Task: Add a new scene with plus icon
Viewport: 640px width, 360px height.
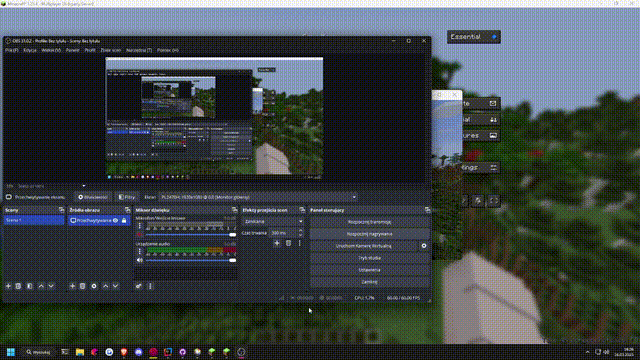Action: pyautogui.click(x=8, y=286)
